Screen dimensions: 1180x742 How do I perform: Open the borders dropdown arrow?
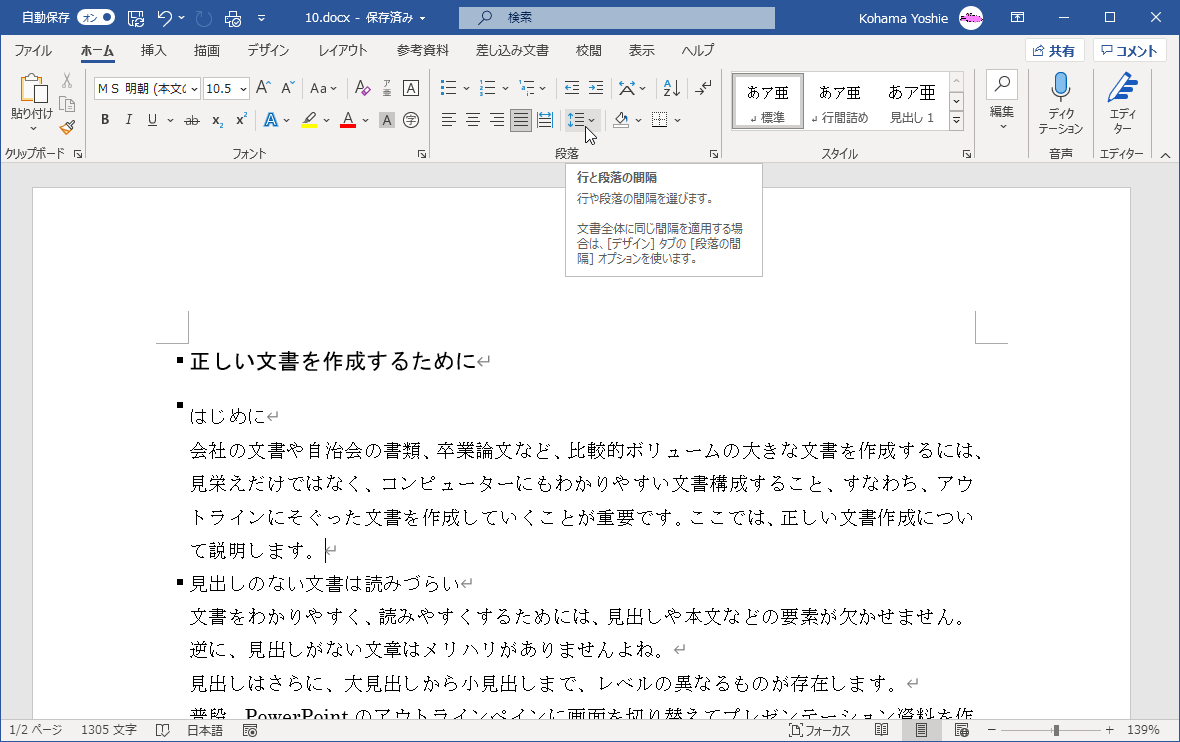click(x=677, y=120)
